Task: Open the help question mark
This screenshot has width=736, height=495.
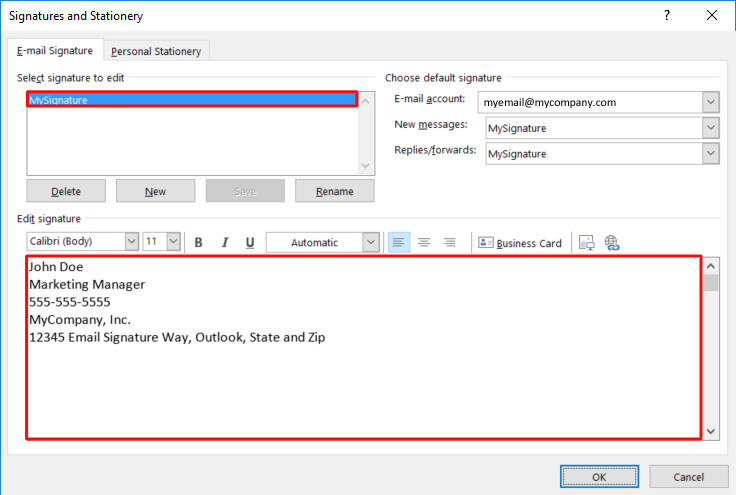Action: pyautogui.click(x=667, y=15)
